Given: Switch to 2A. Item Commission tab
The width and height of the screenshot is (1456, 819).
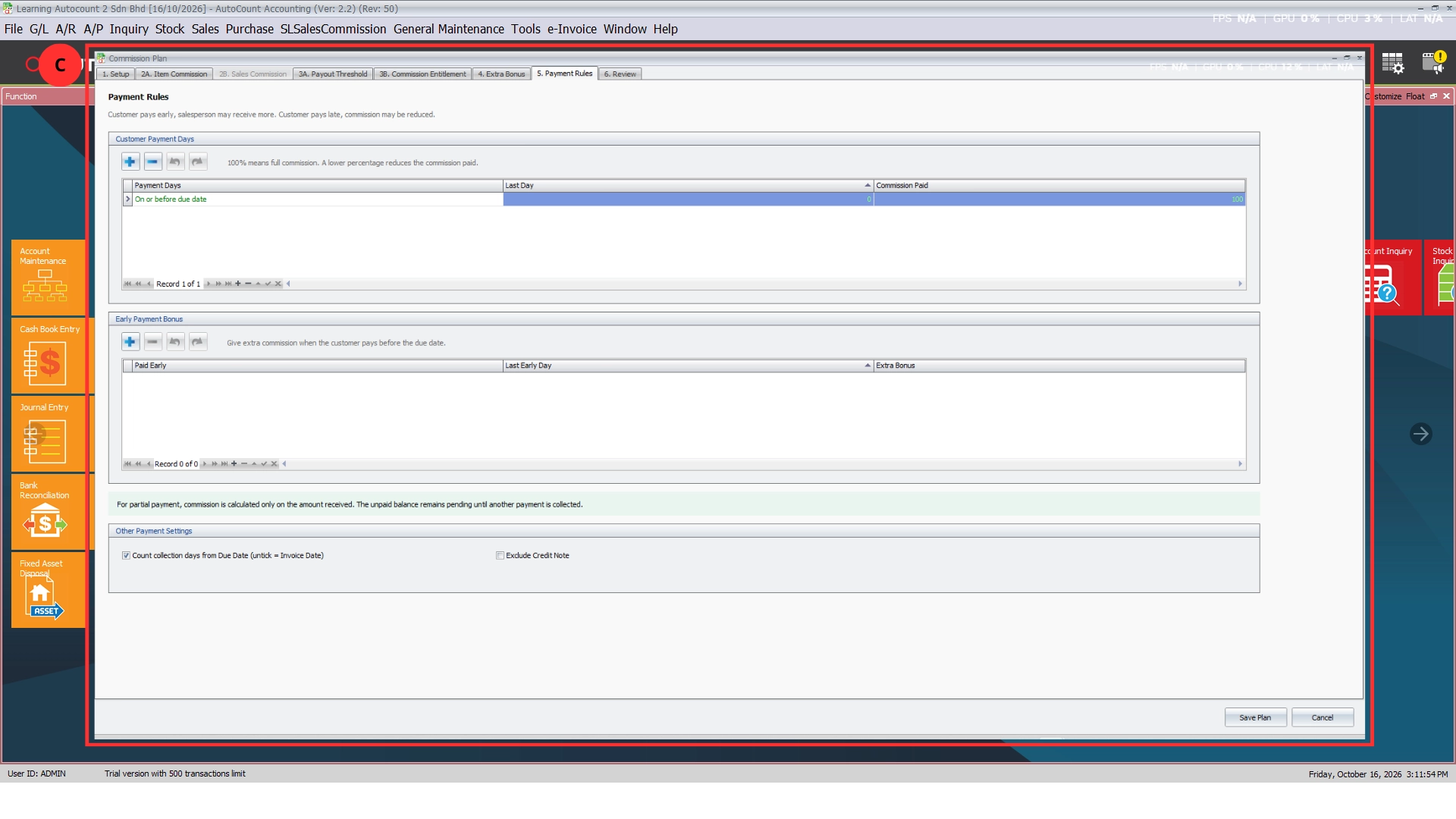Looking at the screenshot, I should (174, 74).
